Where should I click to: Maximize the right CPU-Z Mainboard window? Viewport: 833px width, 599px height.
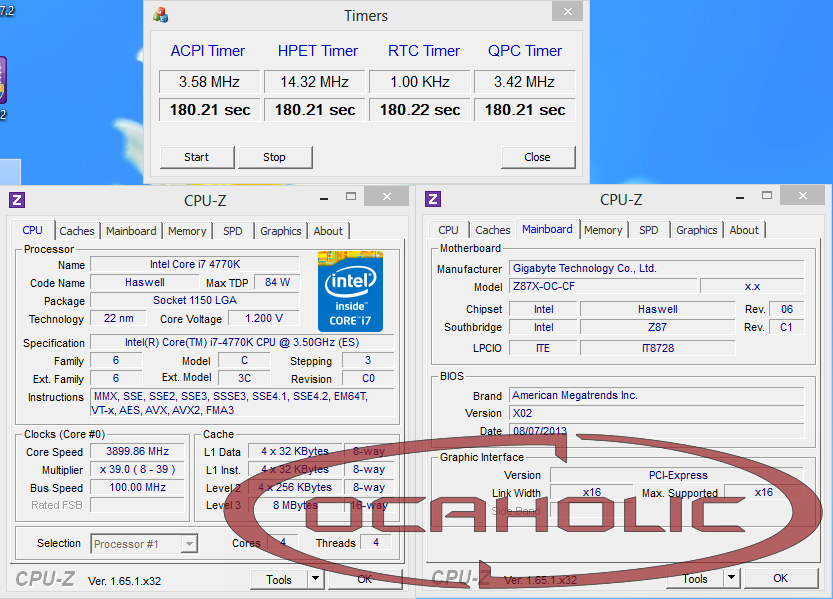click(x=767, y=195)
